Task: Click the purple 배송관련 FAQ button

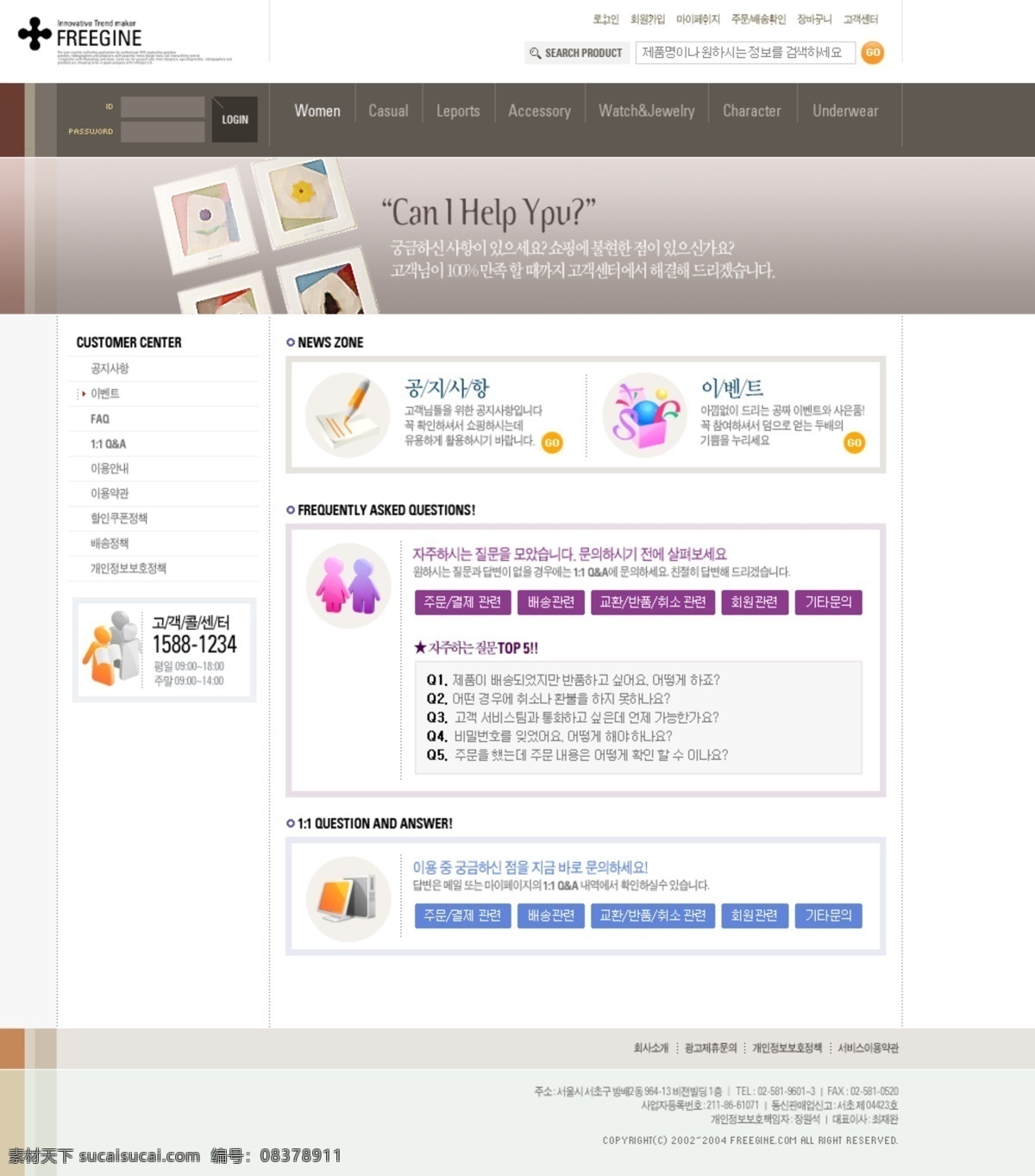Action: pyautogui.click(x=551, y=602)
